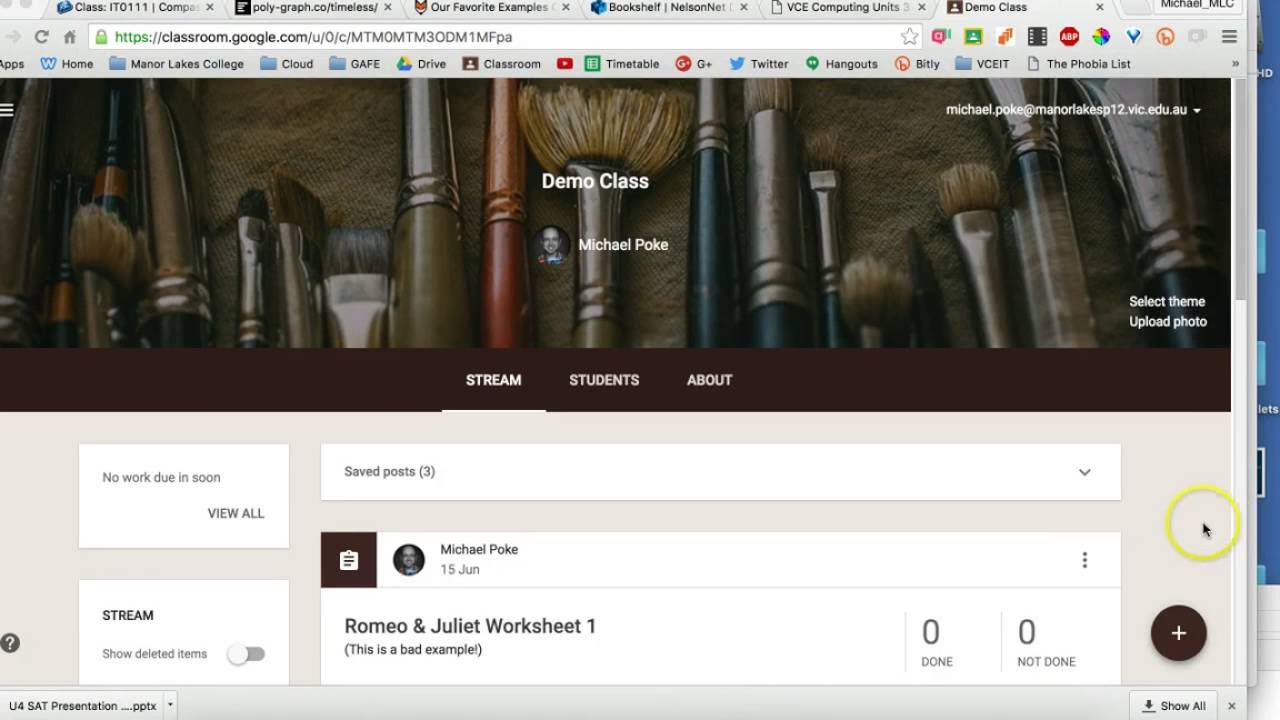Switch to the ABOUT tab
This screenshot has height=720, width=1280.
click(709, 380)
